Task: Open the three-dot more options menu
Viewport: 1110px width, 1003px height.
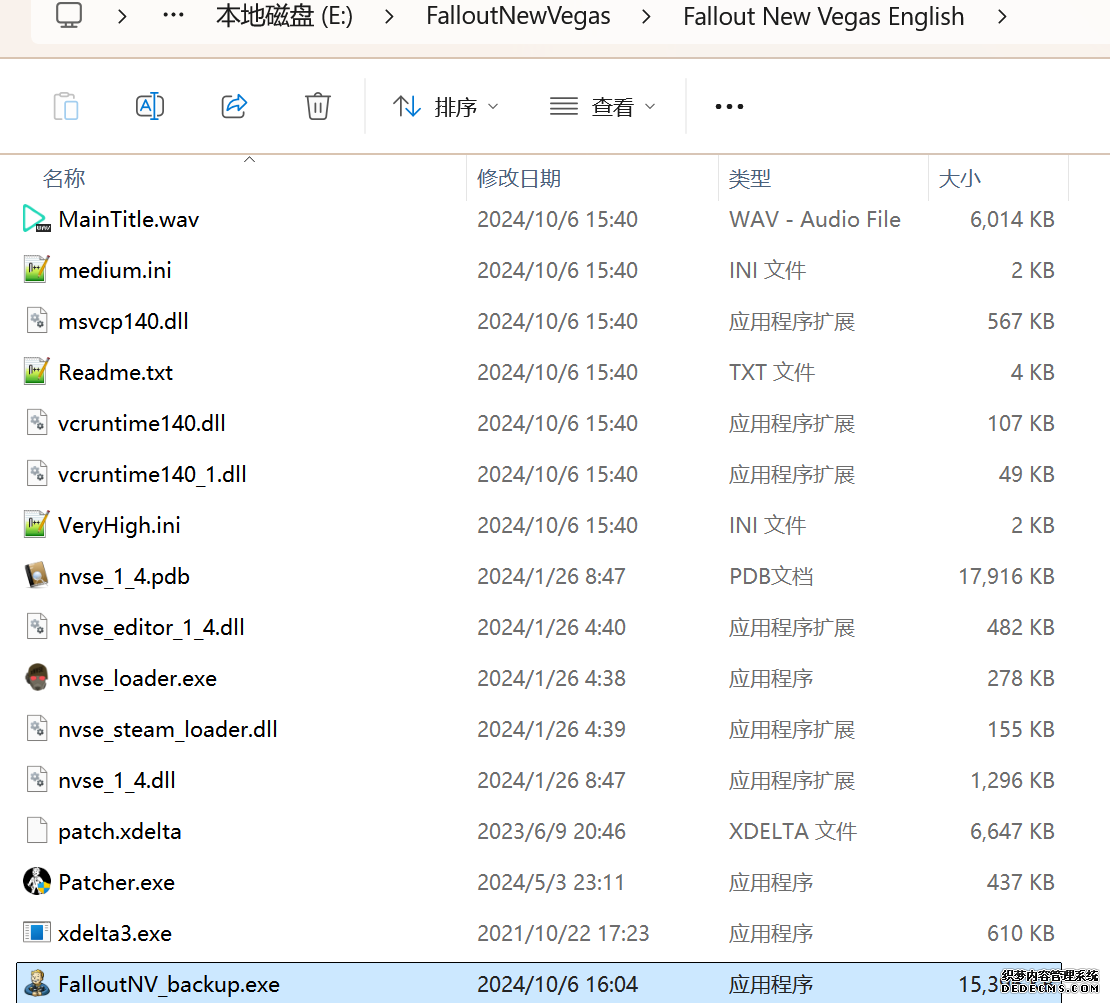Action: [729, 107]
